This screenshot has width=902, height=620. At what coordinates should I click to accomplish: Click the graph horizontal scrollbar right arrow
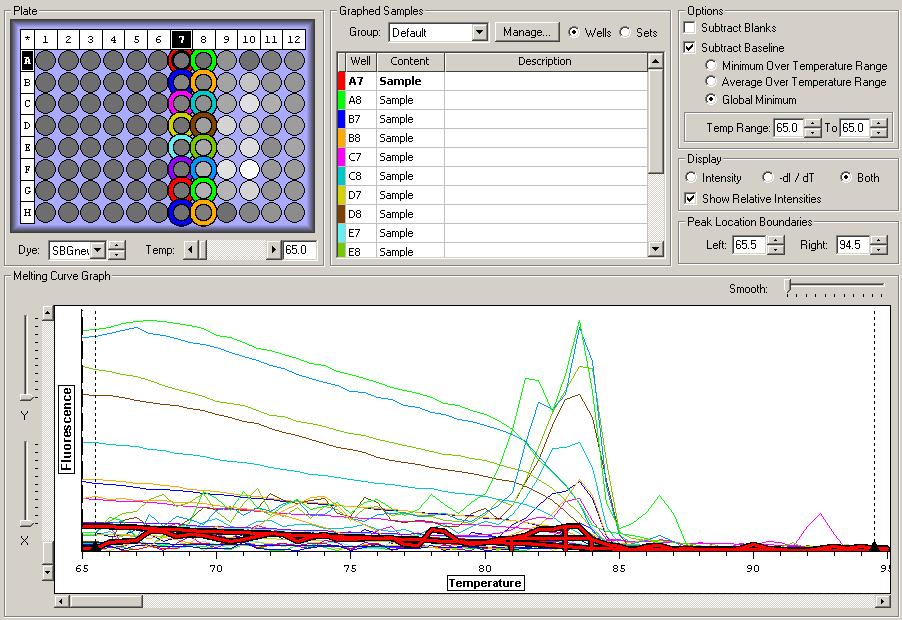[x=882, y=601]
